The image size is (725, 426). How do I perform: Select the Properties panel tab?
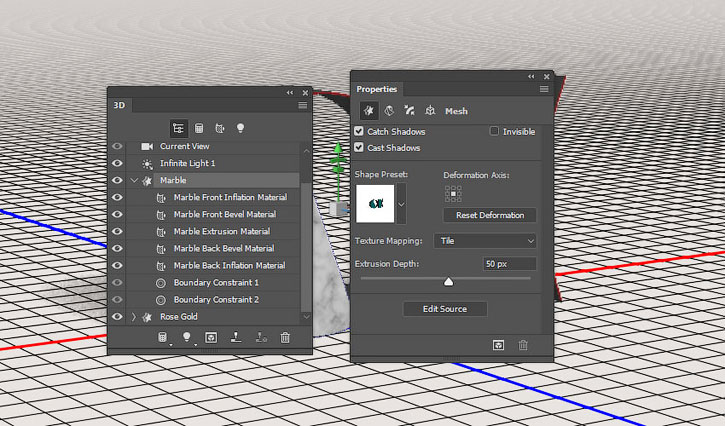[376, 89]
